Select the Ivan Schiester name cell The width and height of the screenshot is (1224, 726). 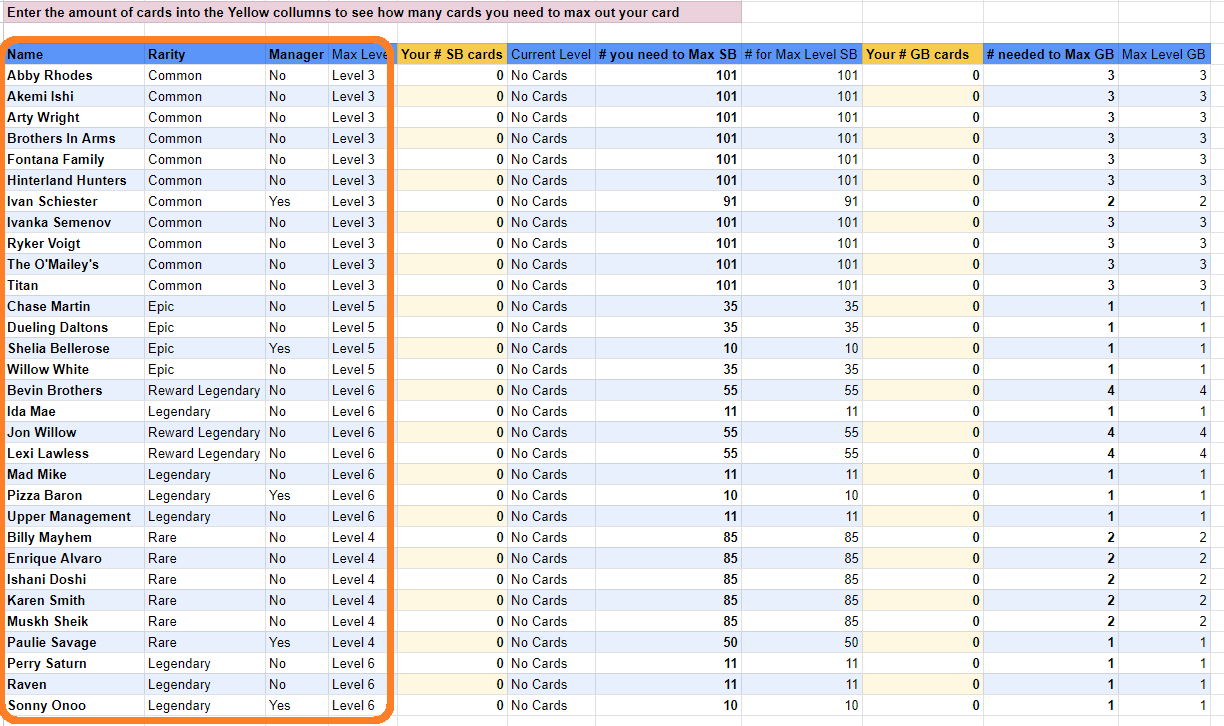(75, 201)
